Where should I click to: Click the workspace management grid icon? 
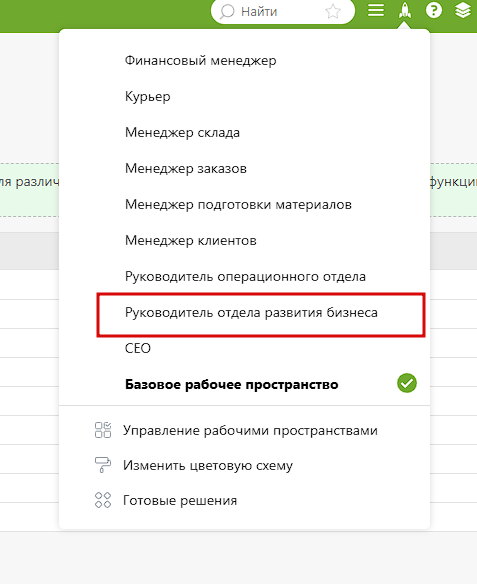[103, 430]
